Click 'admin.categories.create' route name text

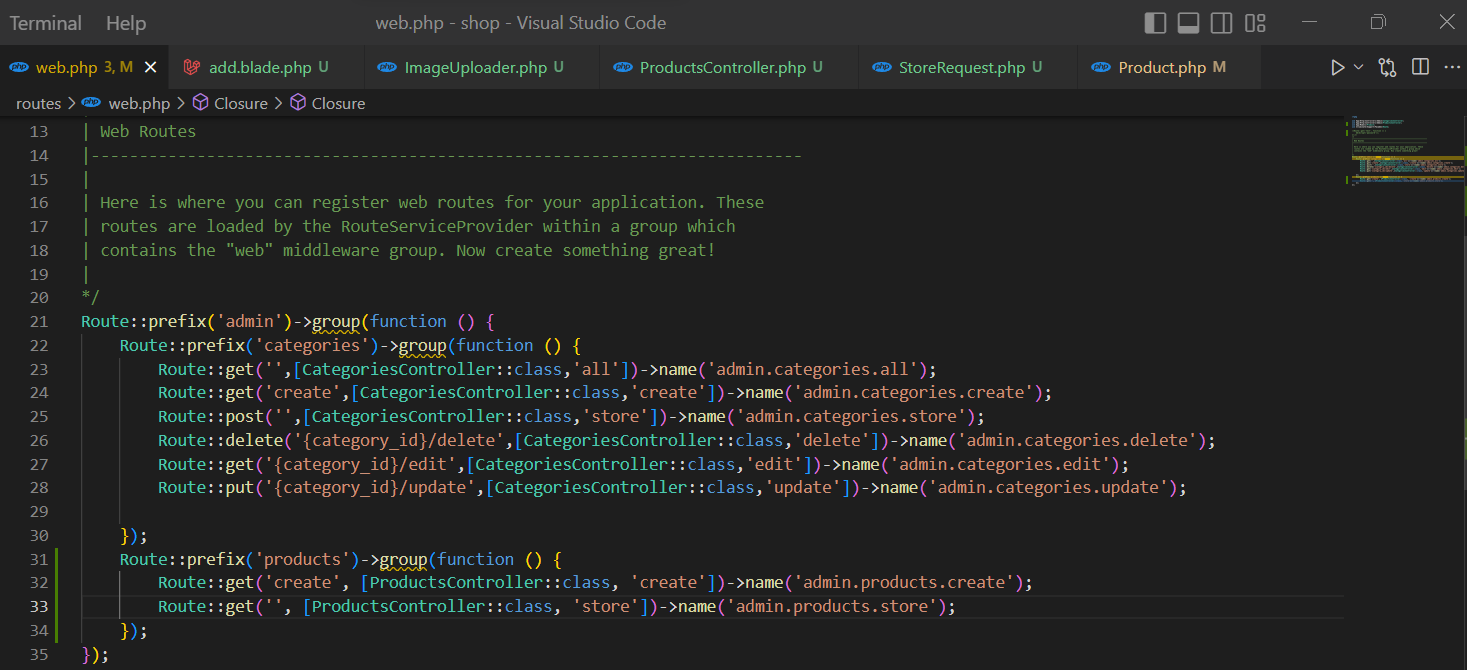tap(913, 393)
